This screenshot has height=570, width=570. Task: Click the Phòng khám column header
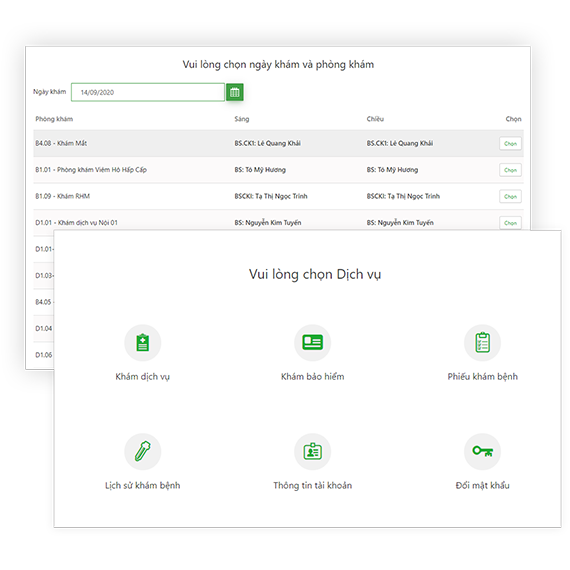[54, 119]
